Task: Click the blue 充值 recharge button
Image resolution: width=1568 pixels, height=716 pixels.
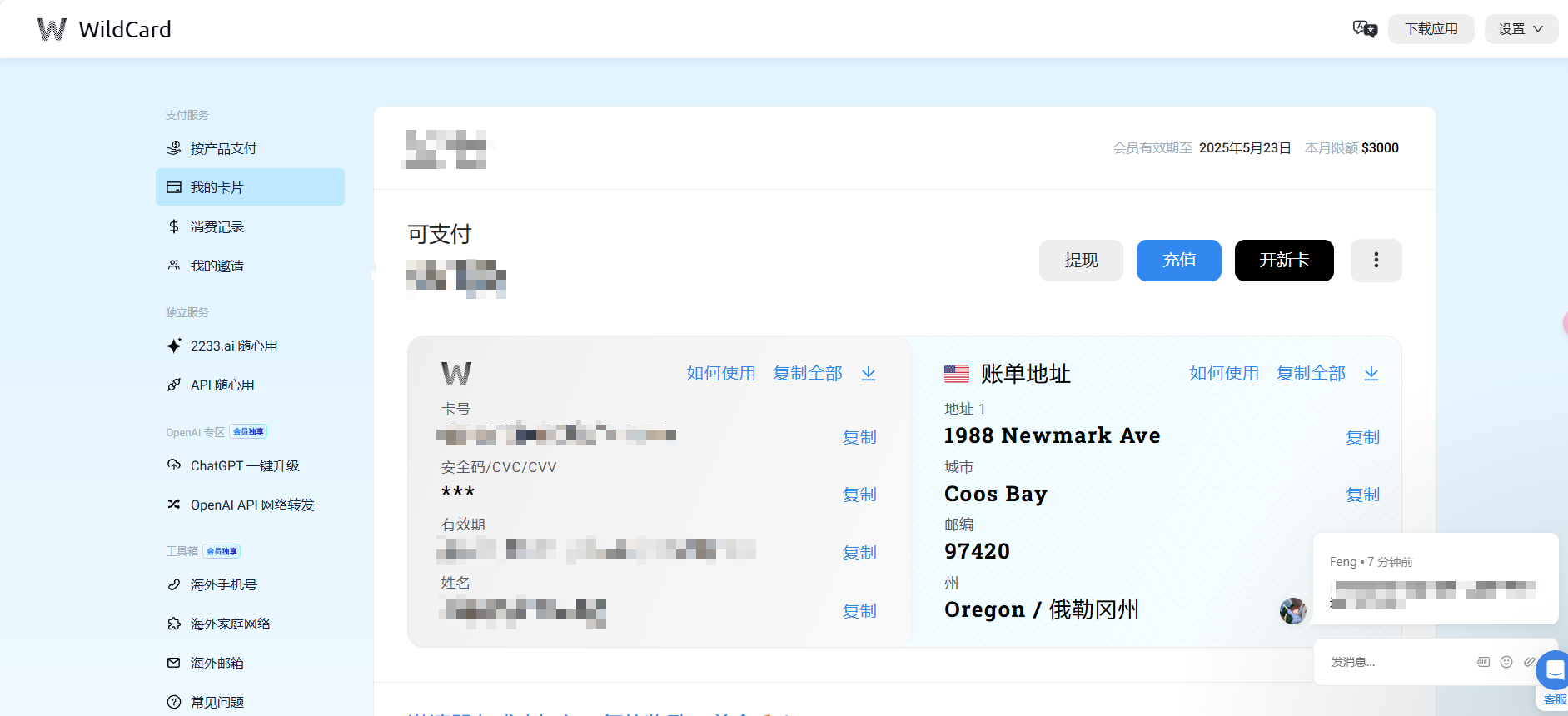Action: point(1179,261)
